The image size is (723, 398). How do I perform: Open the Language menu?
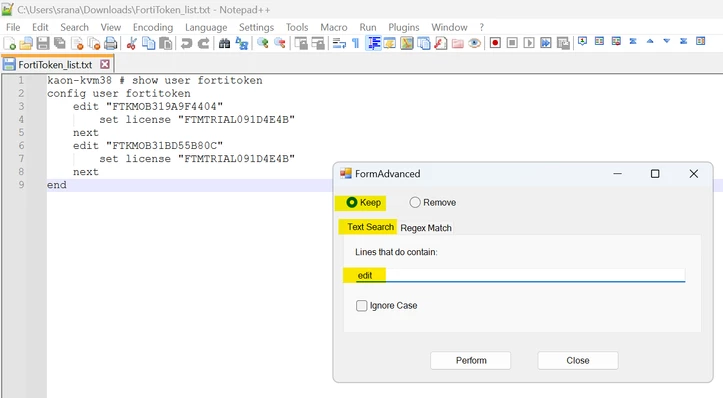pos(206,27)
